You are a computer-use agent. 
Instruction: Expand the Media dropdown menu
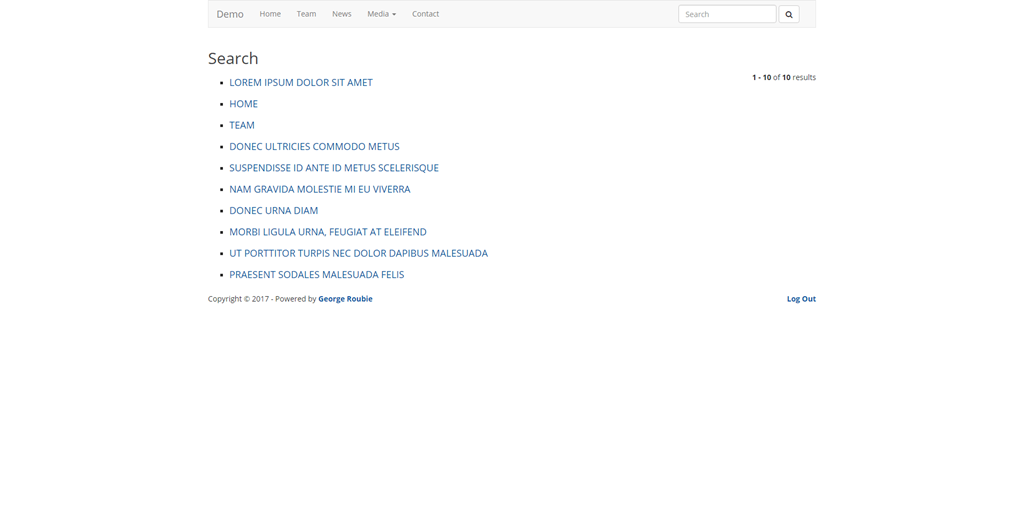pyautogui.click(x=381, y=14)
